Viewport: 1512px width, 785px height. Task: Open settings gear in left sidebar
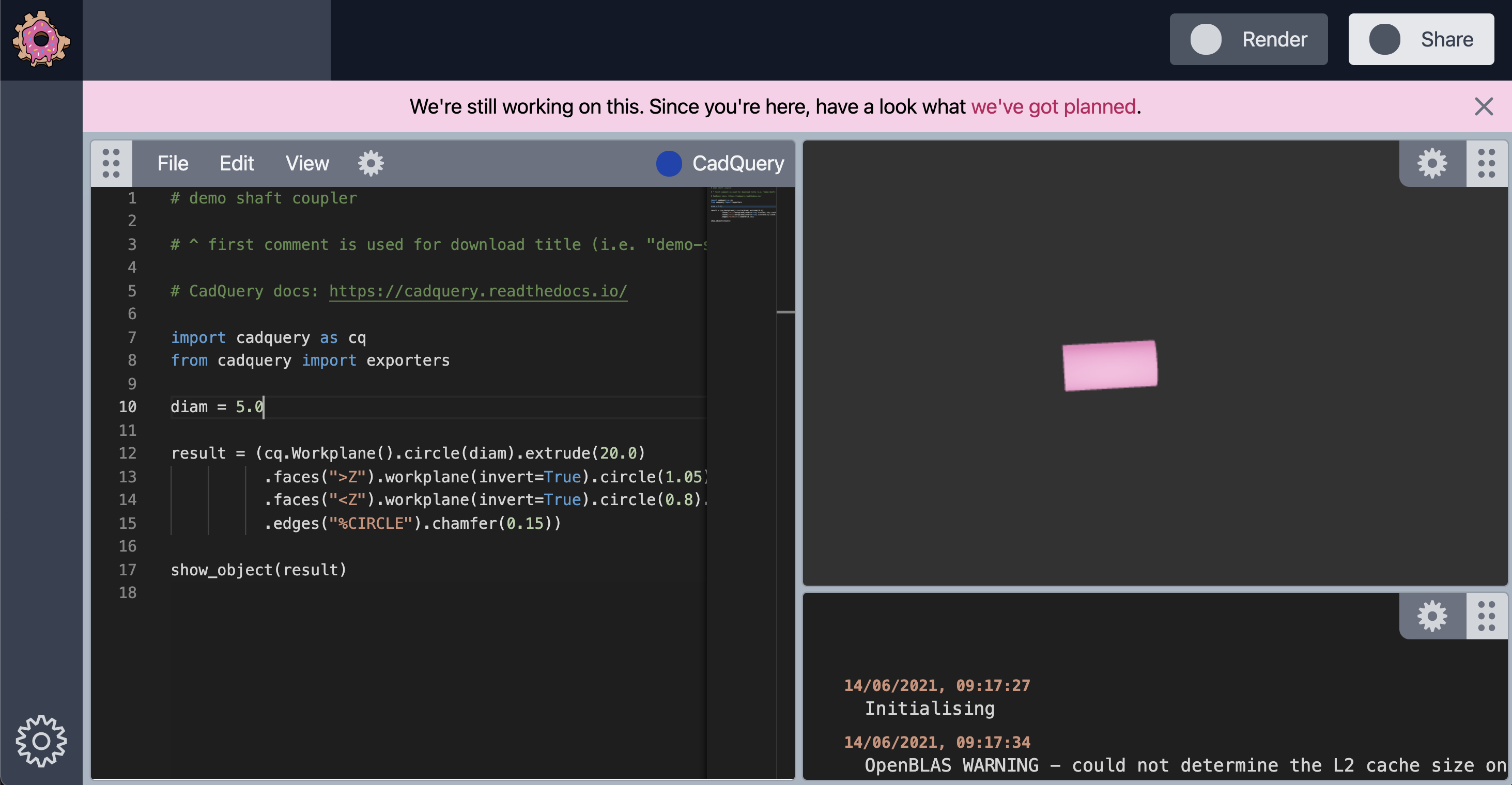click(x=41, y=741)
